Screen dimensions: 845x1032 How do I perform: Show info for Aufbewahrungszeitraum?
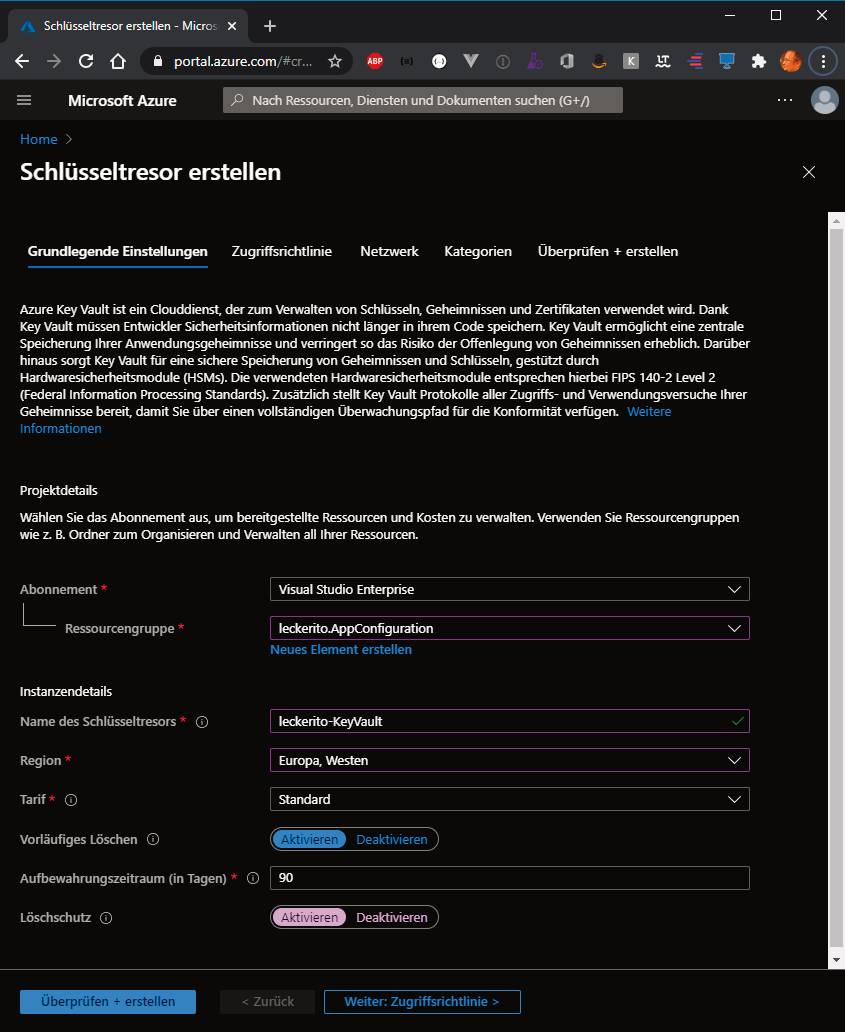tap(253, 878)
